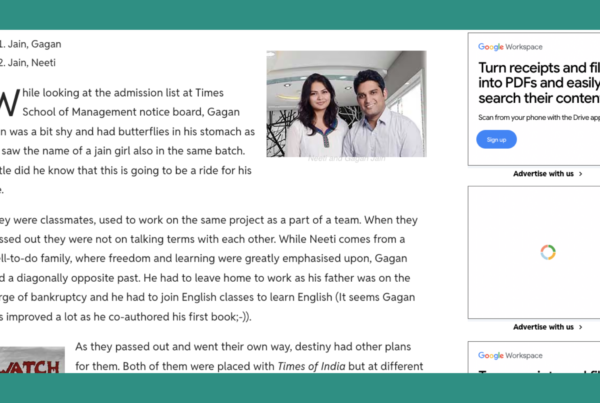Click the large drop-cap letter W
The height and width of the screenshot is (403, 600).
[10, 103]
